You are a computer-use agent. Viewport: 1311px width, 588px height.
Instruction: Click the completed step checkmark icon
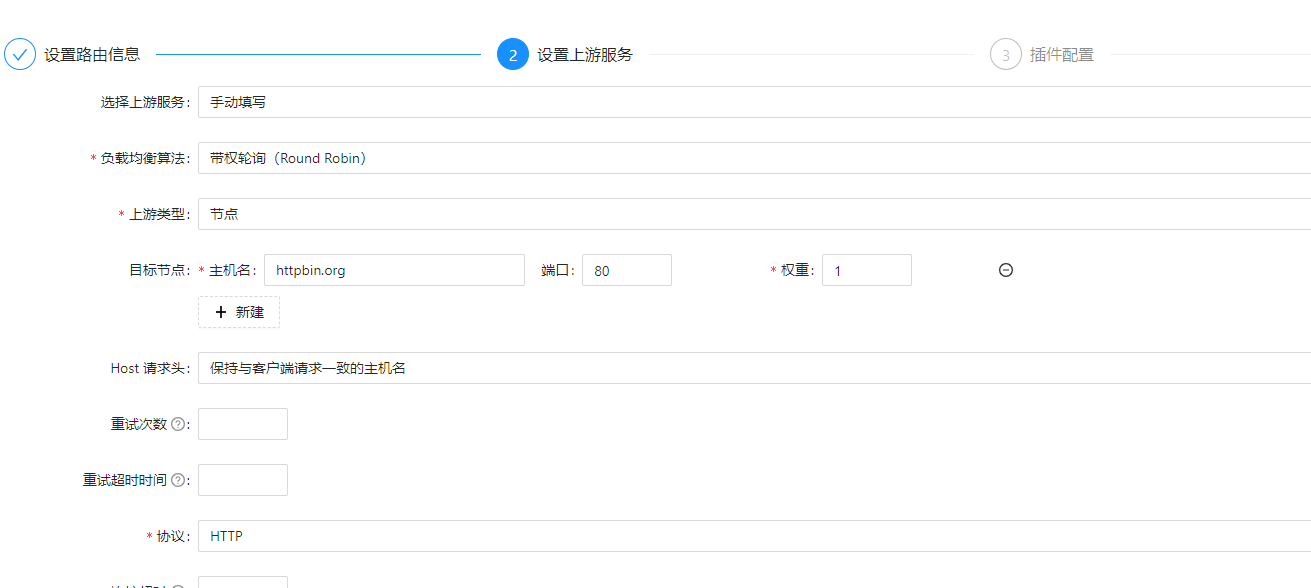click(20, 54)
